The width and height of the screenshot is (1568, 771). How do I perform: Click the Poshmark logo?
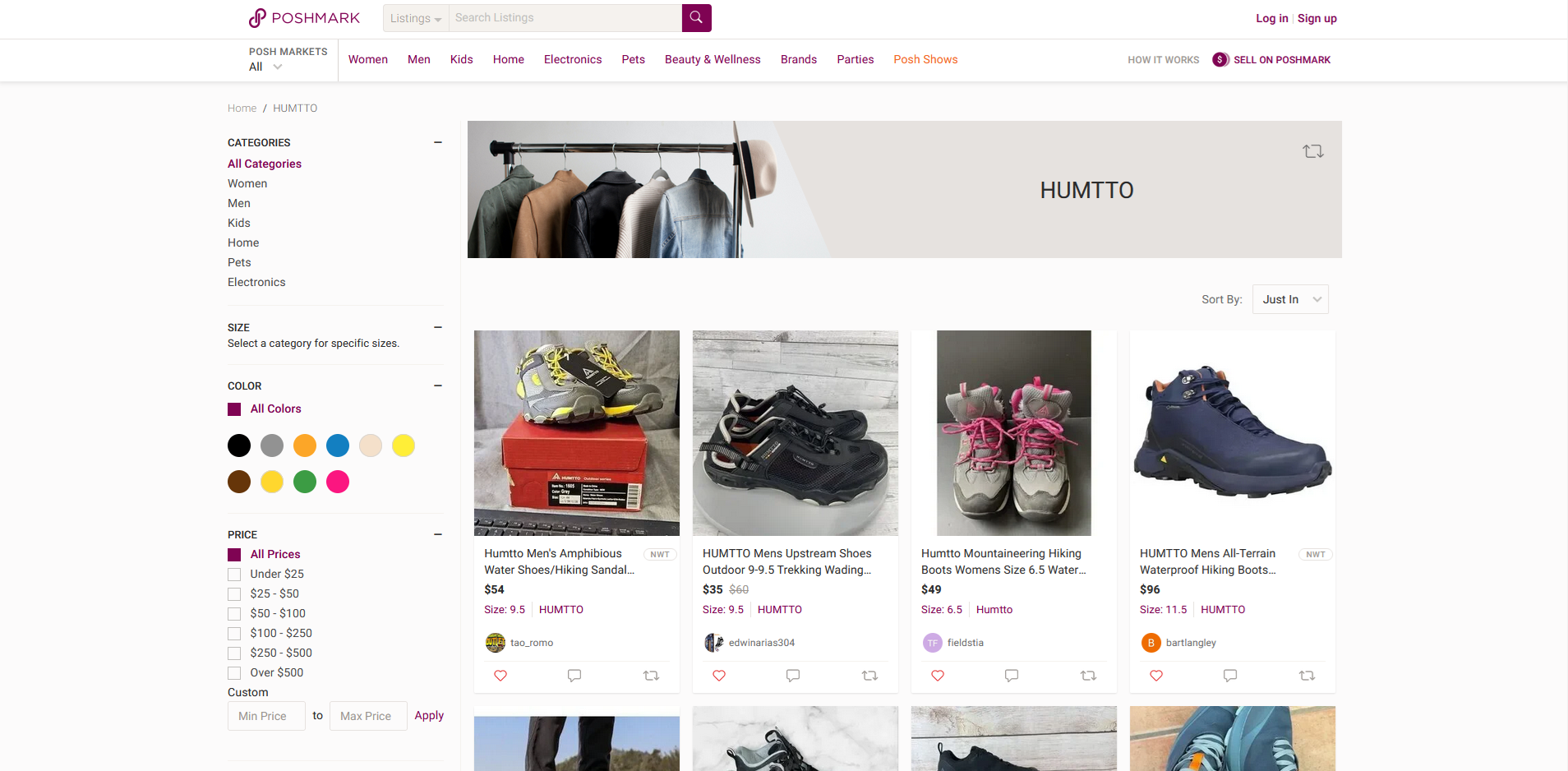point(304,18)
